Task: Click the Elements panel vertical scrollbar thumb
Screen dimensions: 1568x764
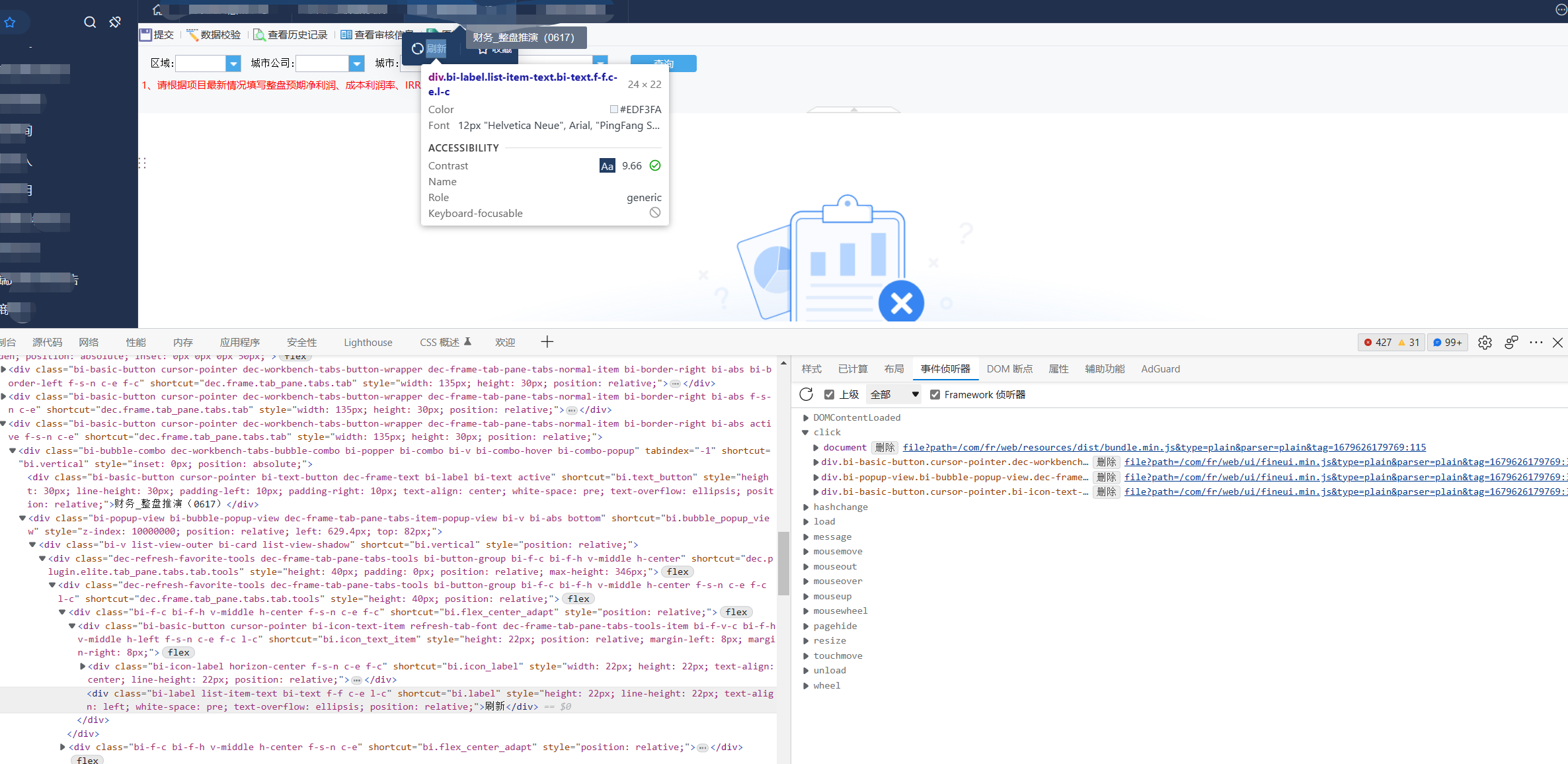Action: 783,564
